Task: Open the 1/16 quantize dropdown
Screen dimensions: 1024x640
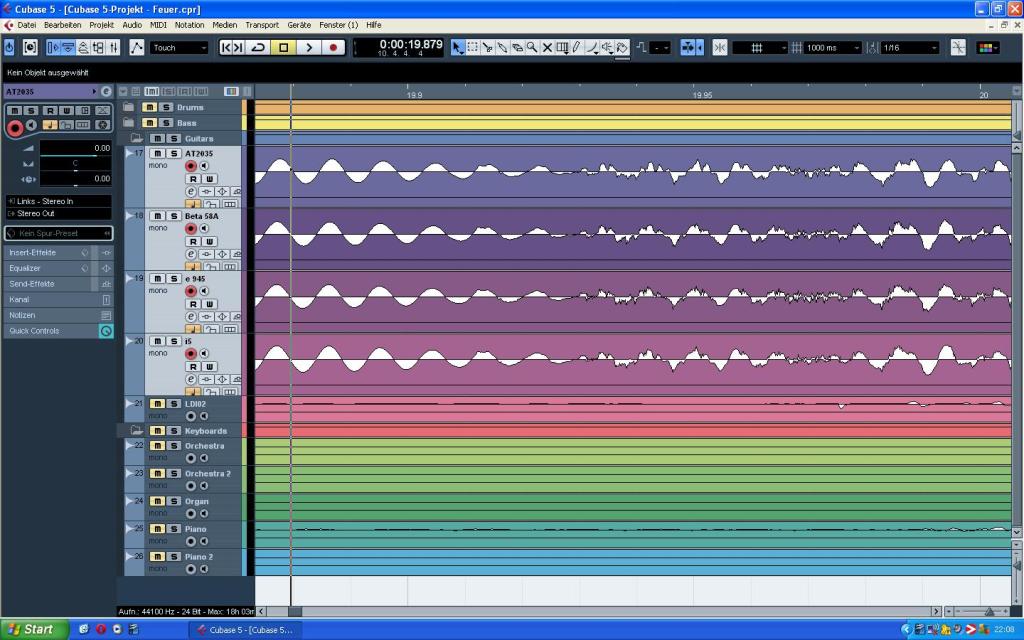Action: pyautogui.click(x=910, y=48)
